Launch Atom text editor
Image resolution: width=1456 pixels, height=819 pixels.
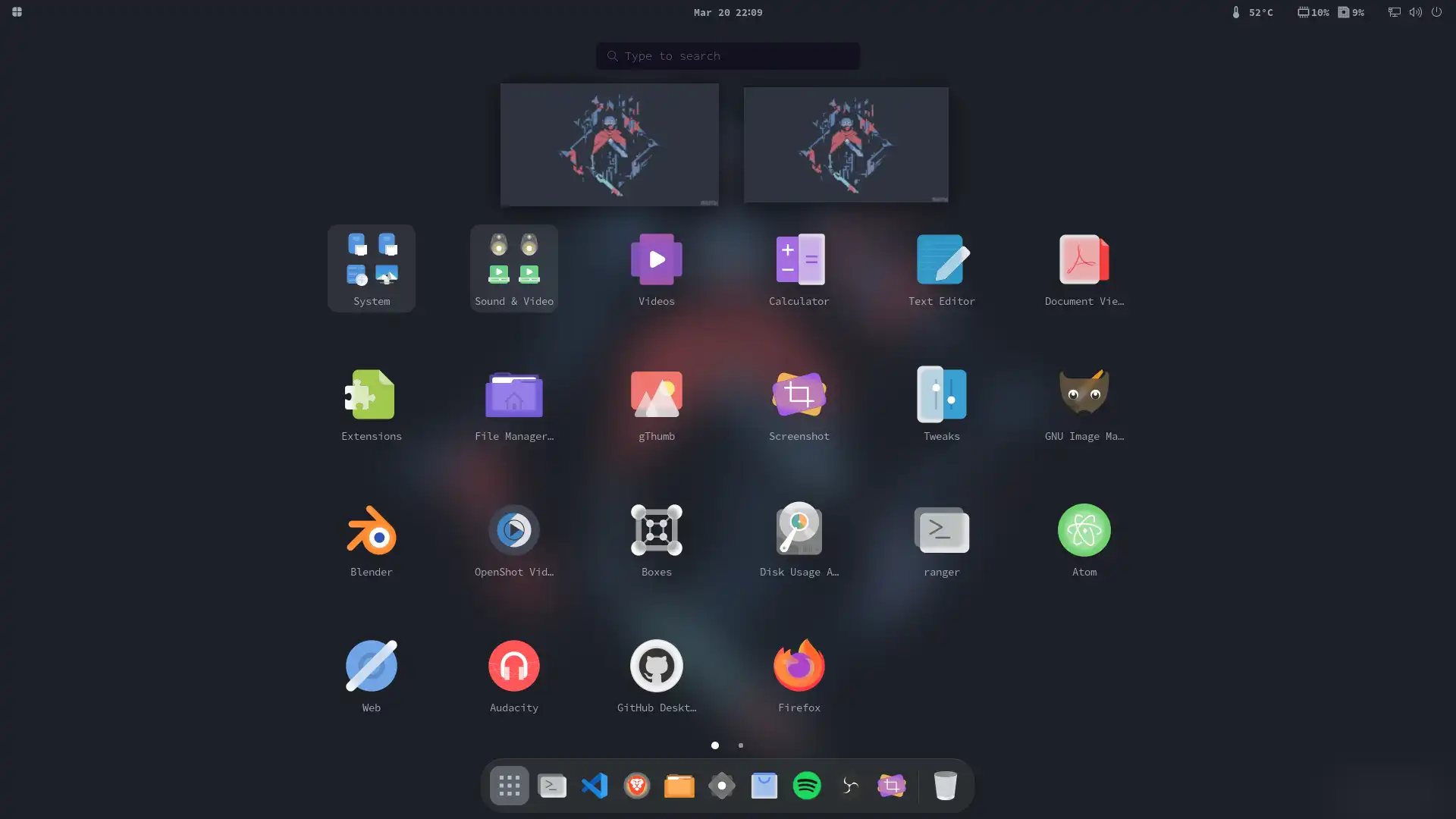(1084, 530)
